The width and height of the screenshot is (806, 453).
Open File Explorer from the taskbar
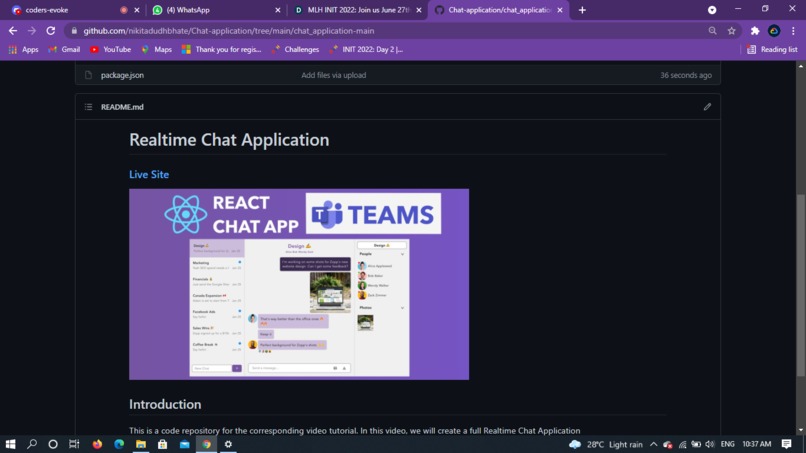pyautogui.click(x=141, y=444)
